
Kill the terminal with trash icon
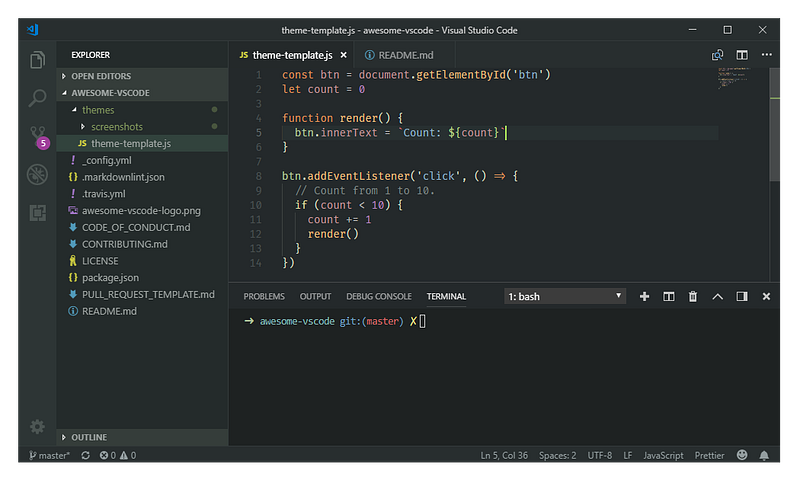[692, 296]
